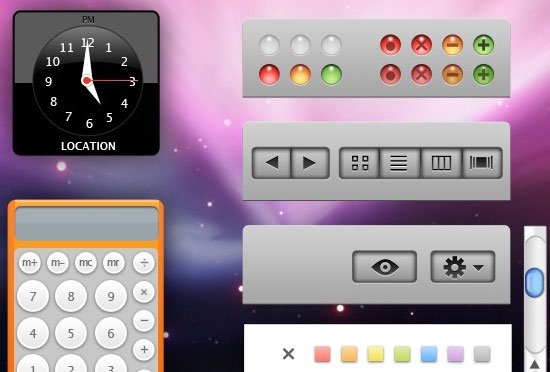
Task: Click the solid green traffic light button
Action: pyautogui.click(x=331, y=75)
